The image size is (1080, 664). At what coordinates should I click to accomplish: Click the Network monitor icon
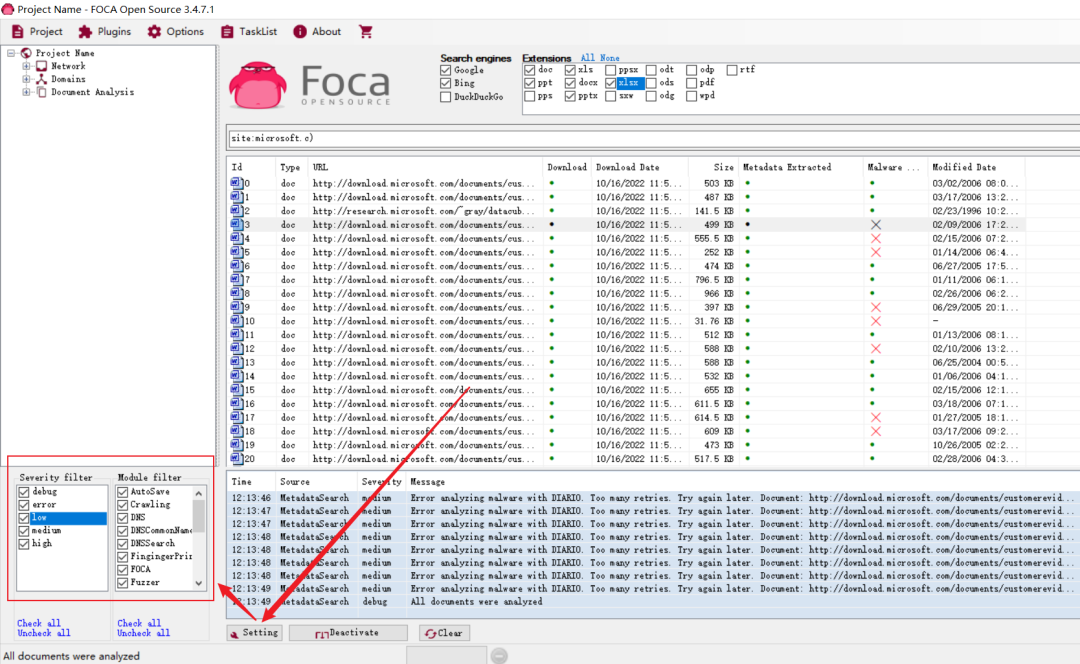(41, 66)
